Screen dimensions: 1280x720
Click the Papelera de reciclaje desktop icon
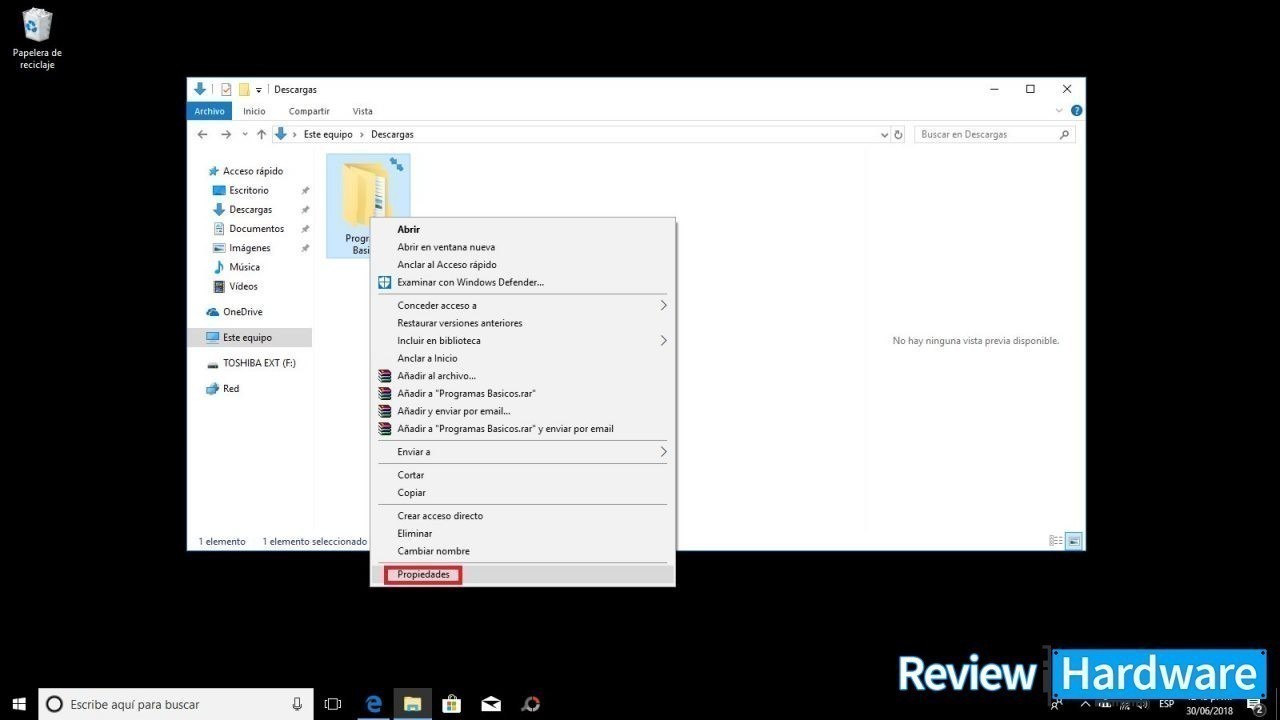click(37, 38)
